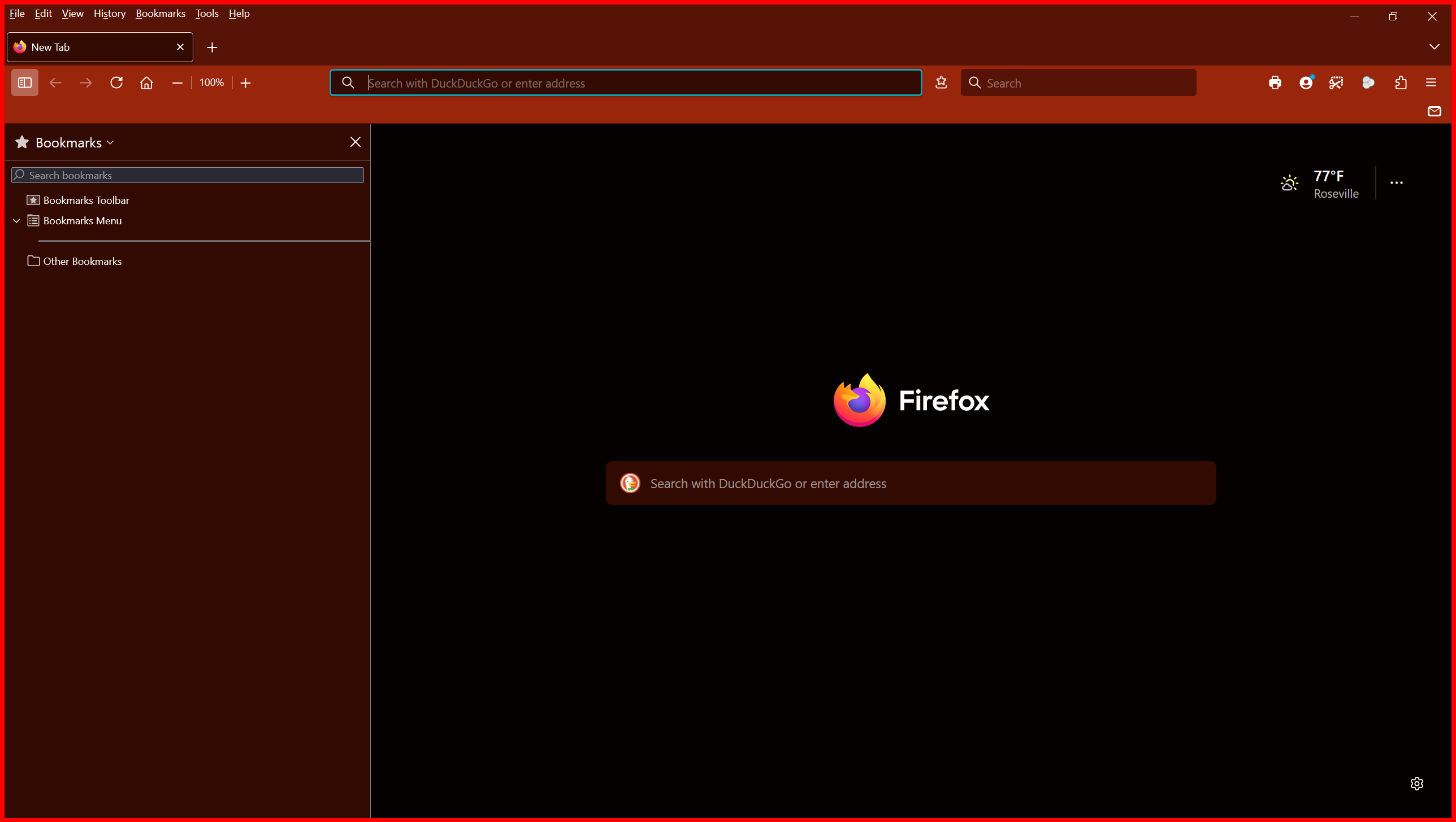This screenshot has width=1456, height=822.
Task: Select Bookmarks Menu tree item
Action: [x=75, y=221]
